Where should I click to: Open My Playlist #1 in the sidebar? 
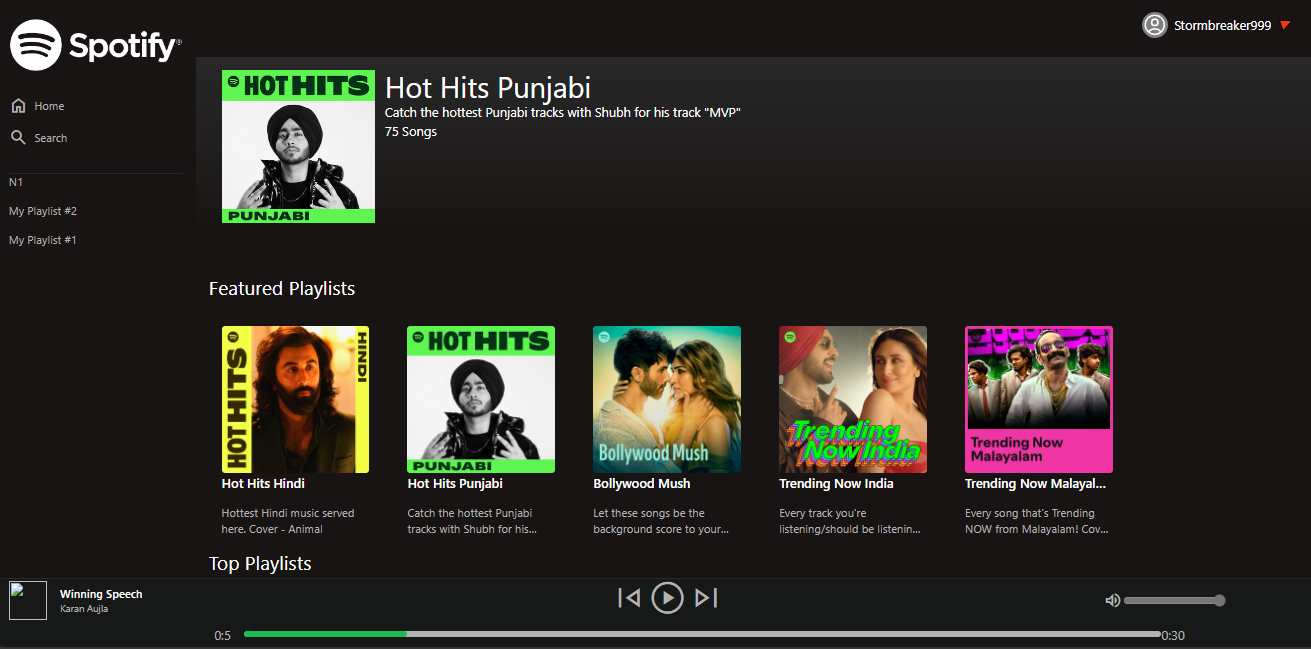(x=43, y=240)
